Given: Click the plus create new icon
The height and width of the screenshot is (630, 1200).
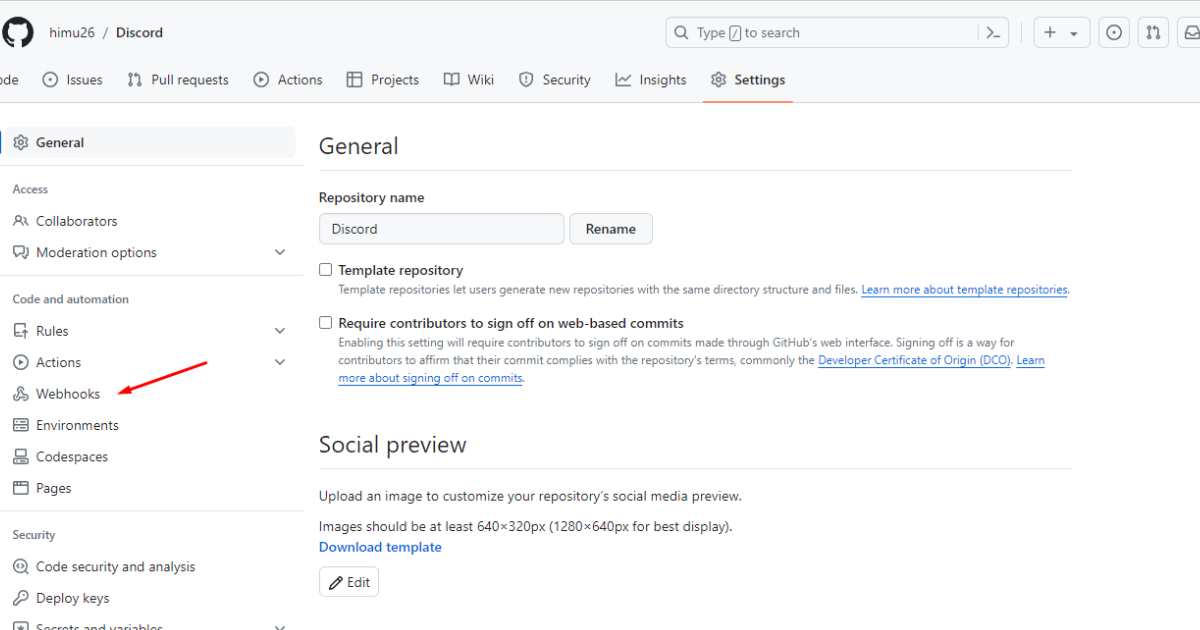Looking at the screenshot, I should point(1050,33).
